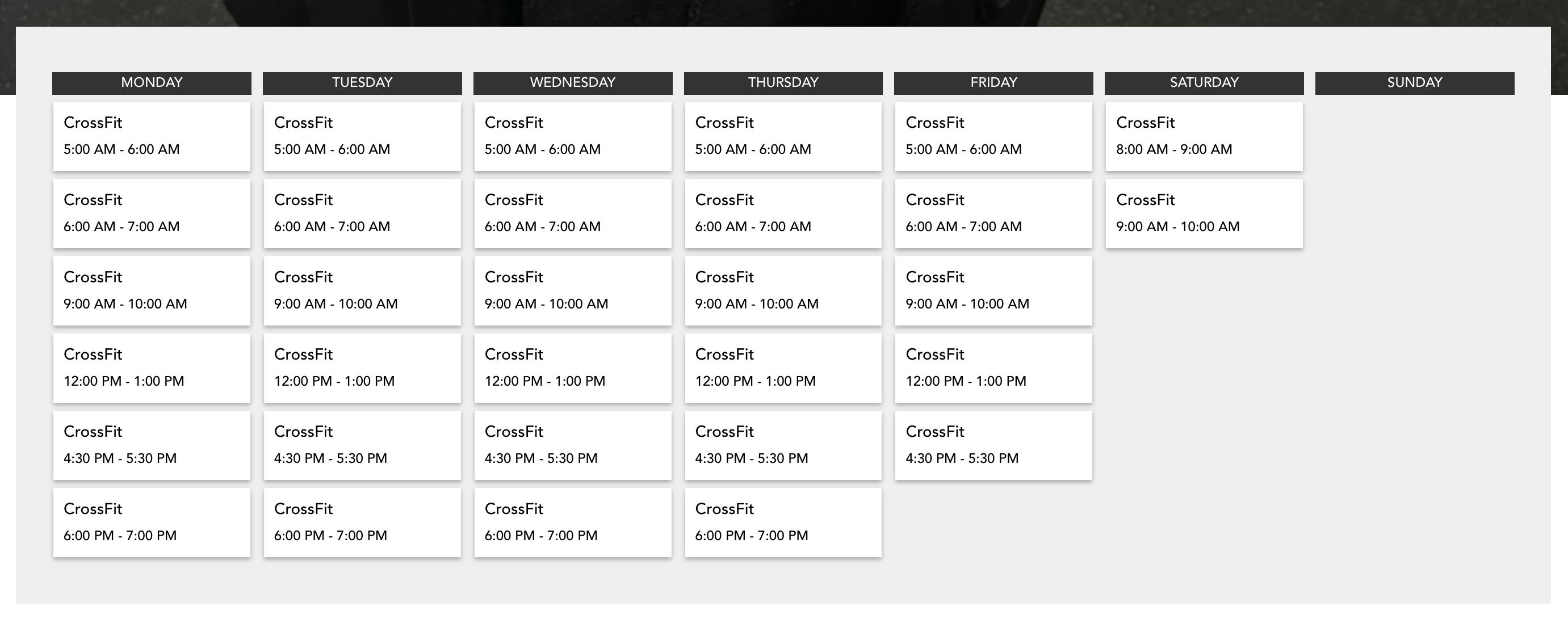Open Monday 4:30 PM - 5:30 PM CrossFit class
Image resolution: width=1568 pixels, height=626 pixels.
point(152,446)
